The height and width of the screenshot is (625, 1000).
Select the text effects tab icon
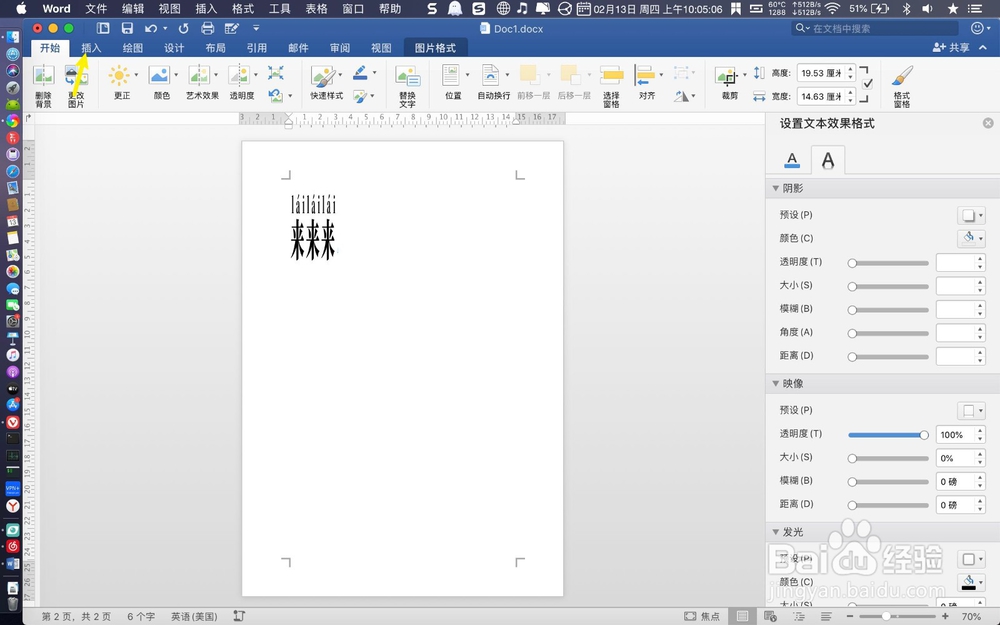click(828, 159)
